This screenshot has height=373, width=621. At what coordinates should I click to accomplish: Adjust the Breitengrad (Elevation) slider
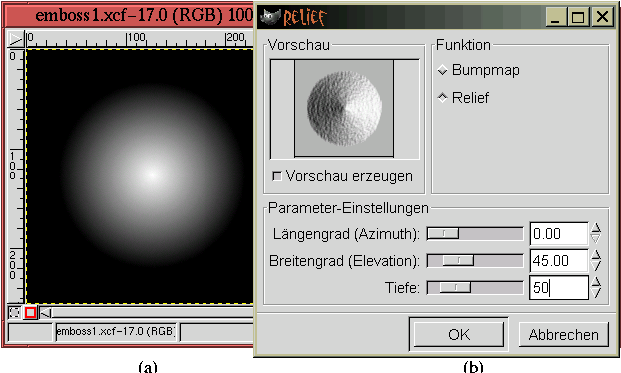475,261
